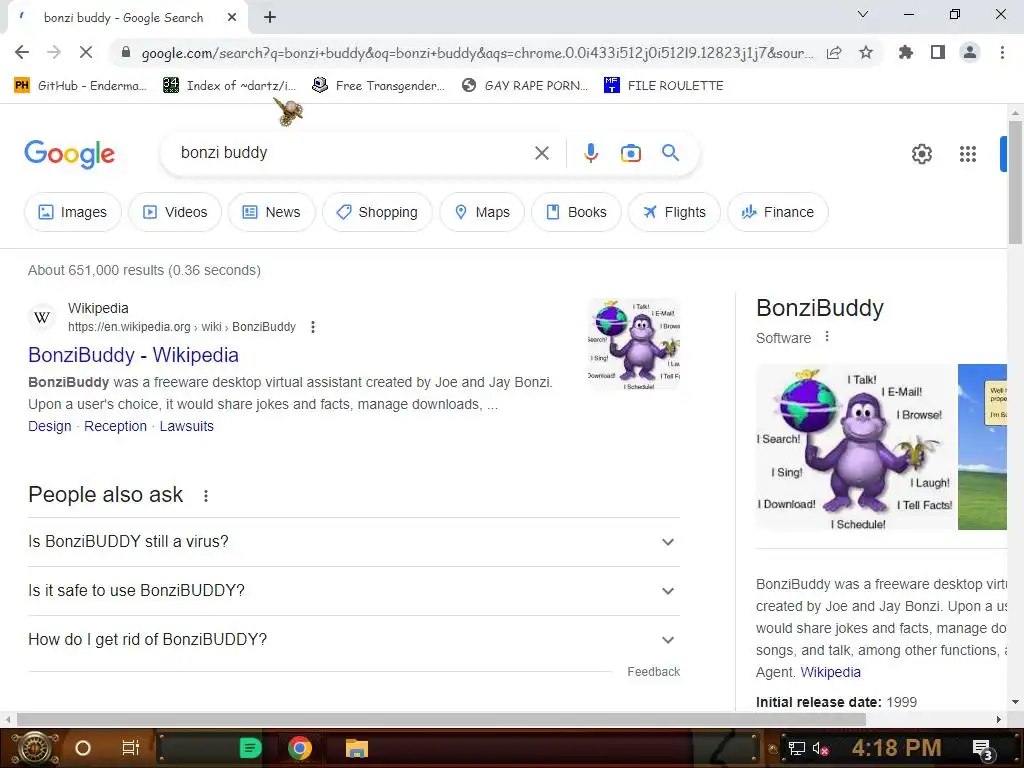Close the bonzi buddy Google Search tab
The width and height of the screenshot is (1024, 768).
pyautogui.click(x=232, y=18)
